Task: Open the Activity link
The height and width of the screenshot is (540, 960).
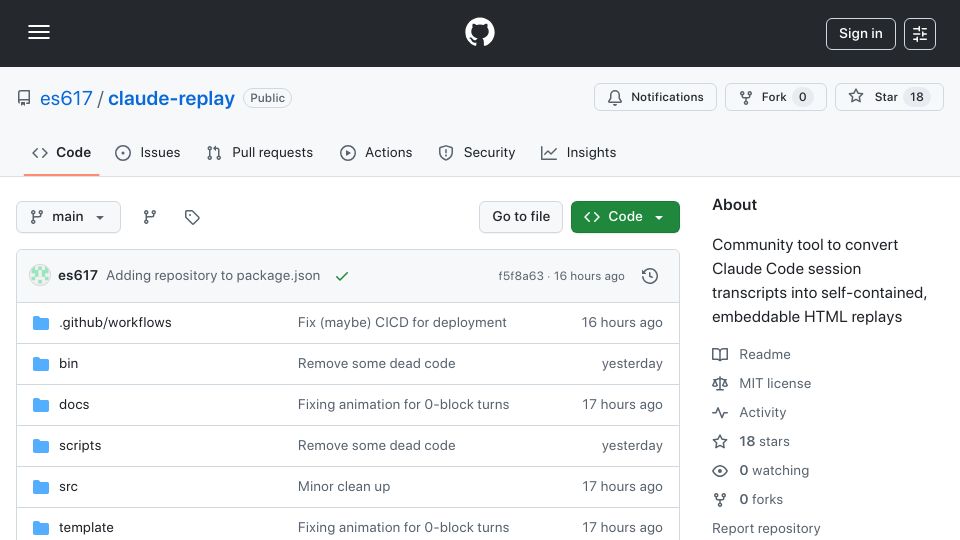Action: (762, 413)
